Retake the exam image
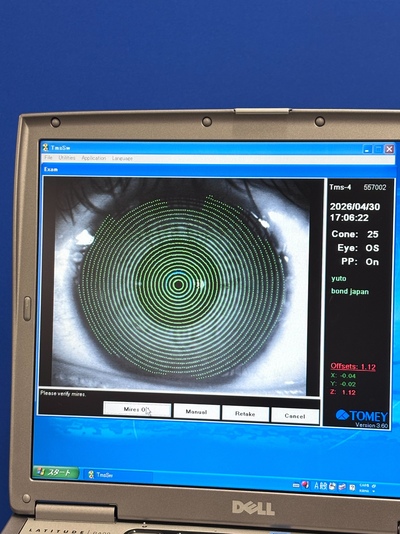 coord(245,414)
